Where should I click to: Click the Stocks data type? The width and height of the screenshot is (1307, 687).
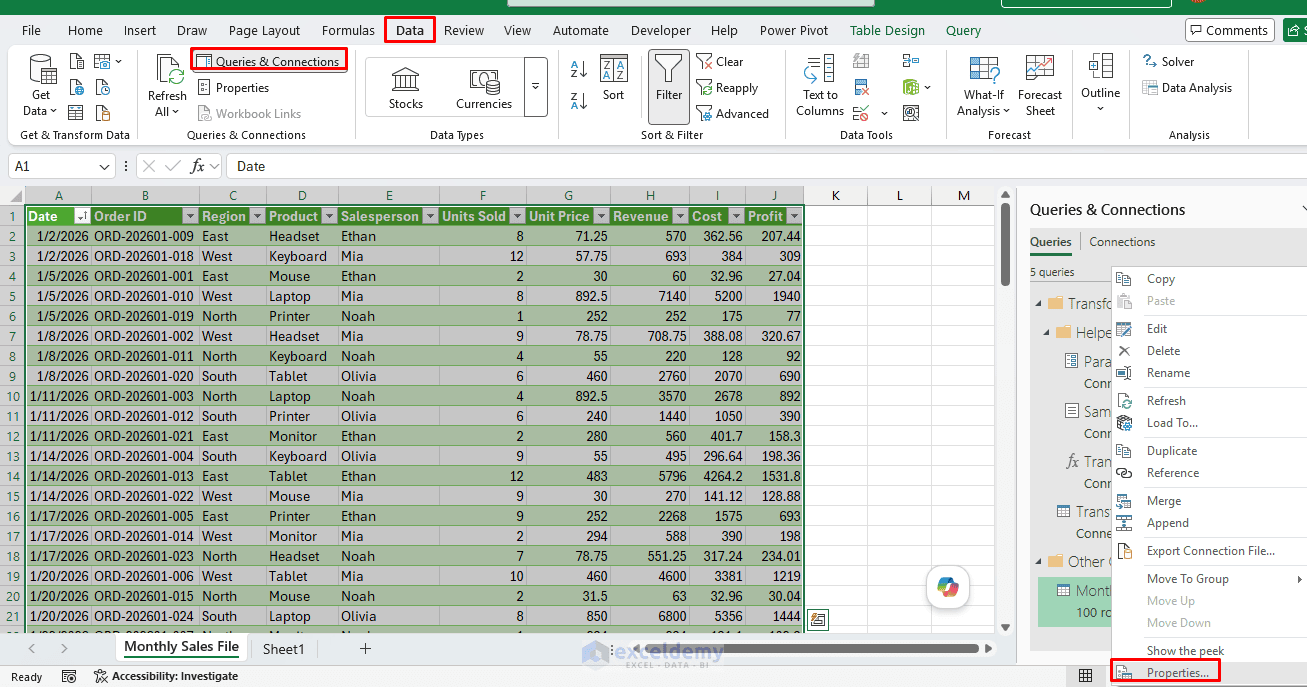tap(405, 87)
